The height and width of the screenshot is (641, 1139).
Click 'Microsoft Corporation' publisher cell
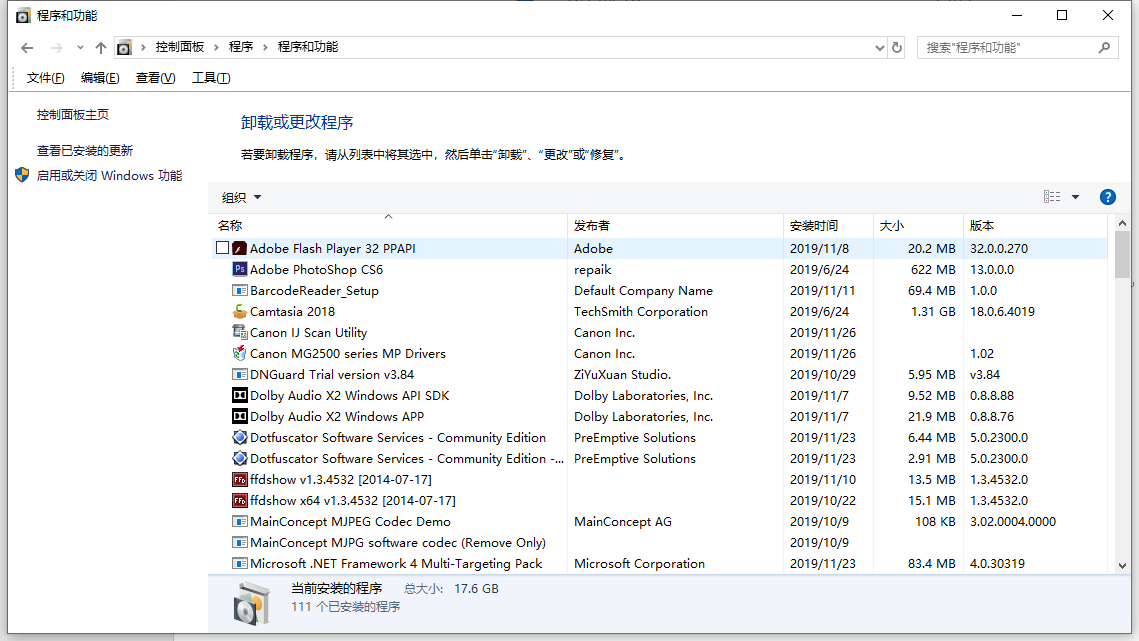pos(639,564)
